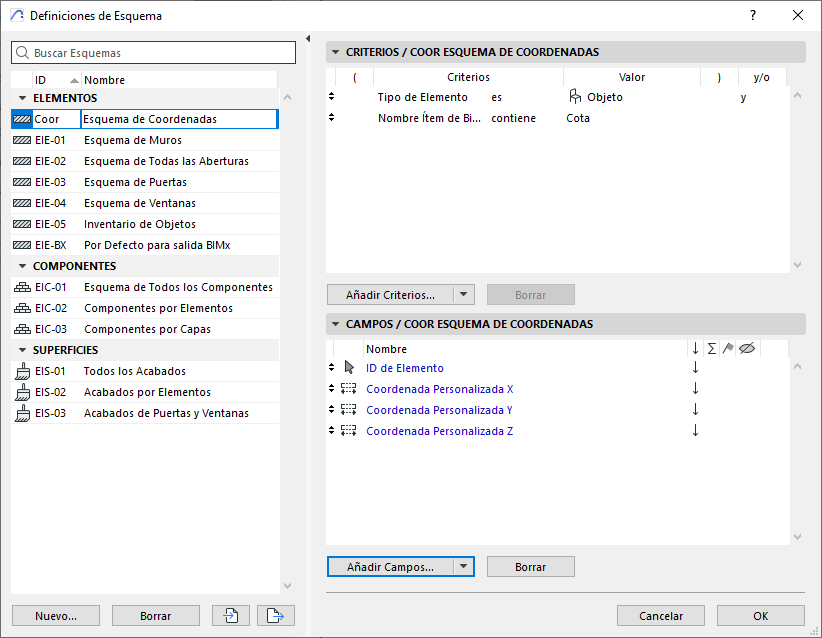Open the Añadir Campos dropdown arrow
The height and width of the screenshot is (638, 822).
(x=463, y=567)
